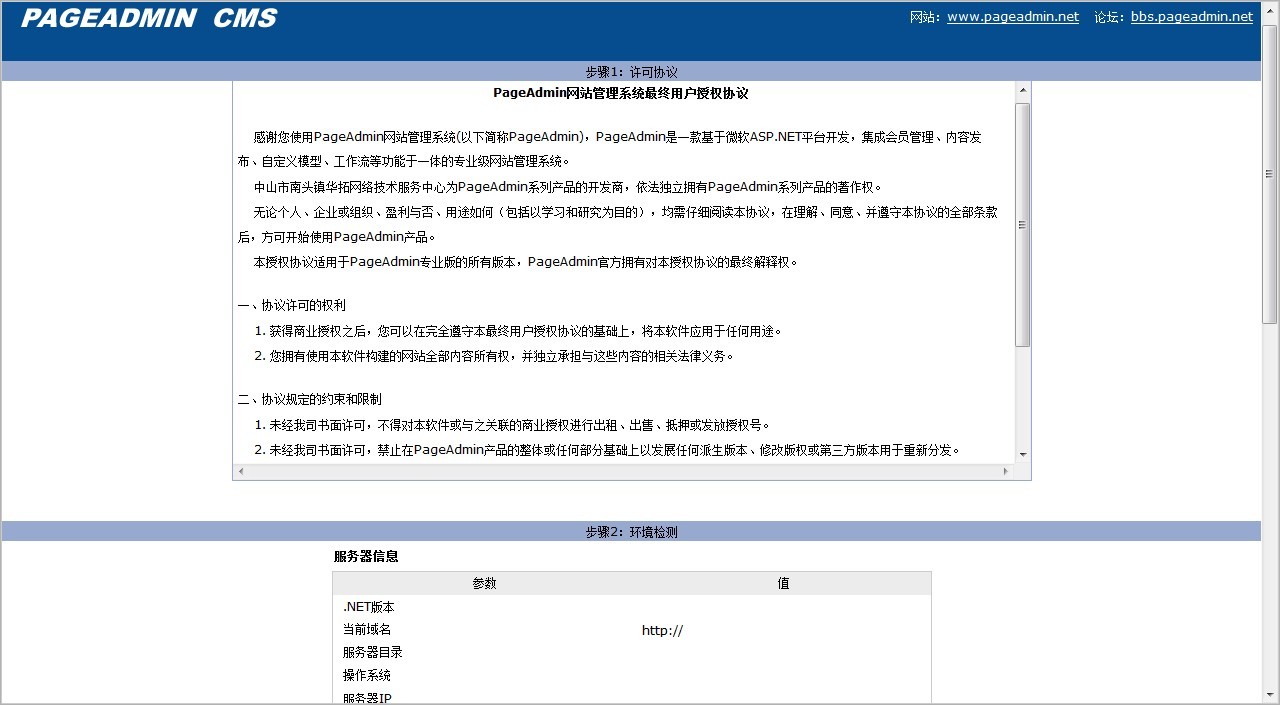Click the license box scroll-down arrow
This screenshot has width=1280, height=705.
click(x=1022, y=455)
